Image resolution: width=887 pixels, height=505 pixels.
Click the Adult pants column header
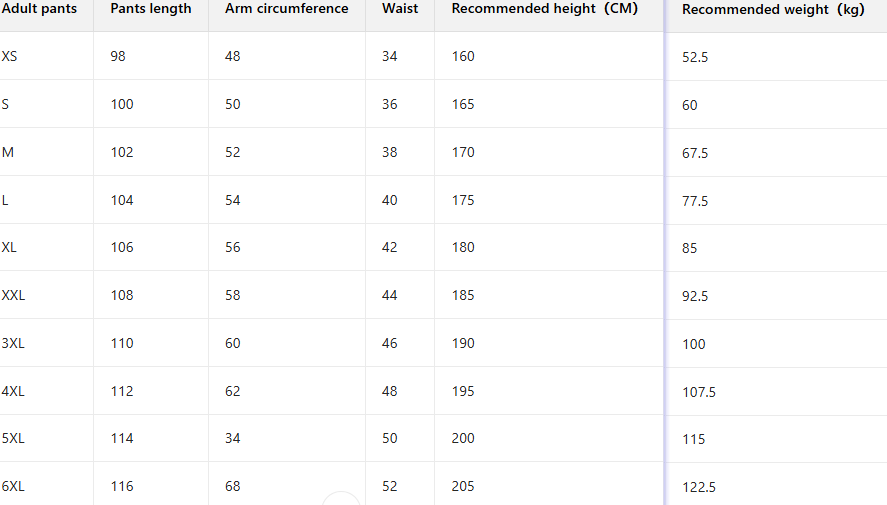pyautogui.click(x=40, y=9)
